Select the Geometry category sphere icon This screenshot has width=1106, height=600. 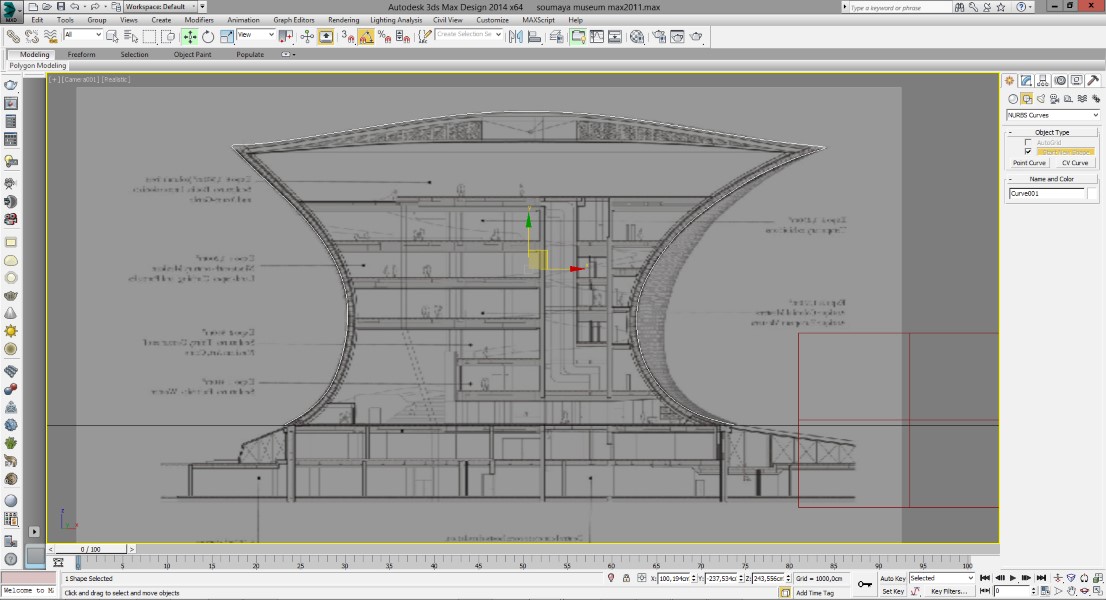(1013, 99)
